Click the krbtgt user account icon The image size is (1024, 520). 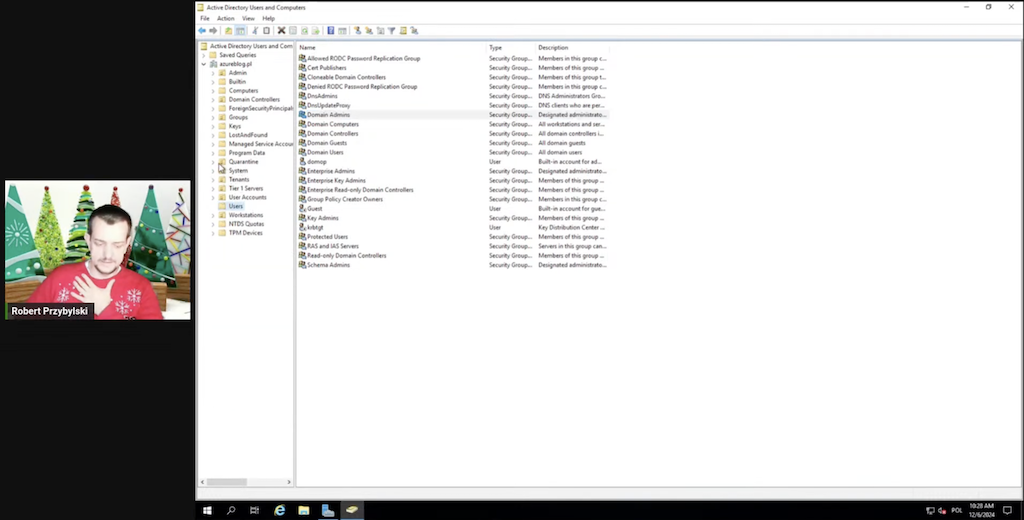pyautogui.click(x=302, y=227)
